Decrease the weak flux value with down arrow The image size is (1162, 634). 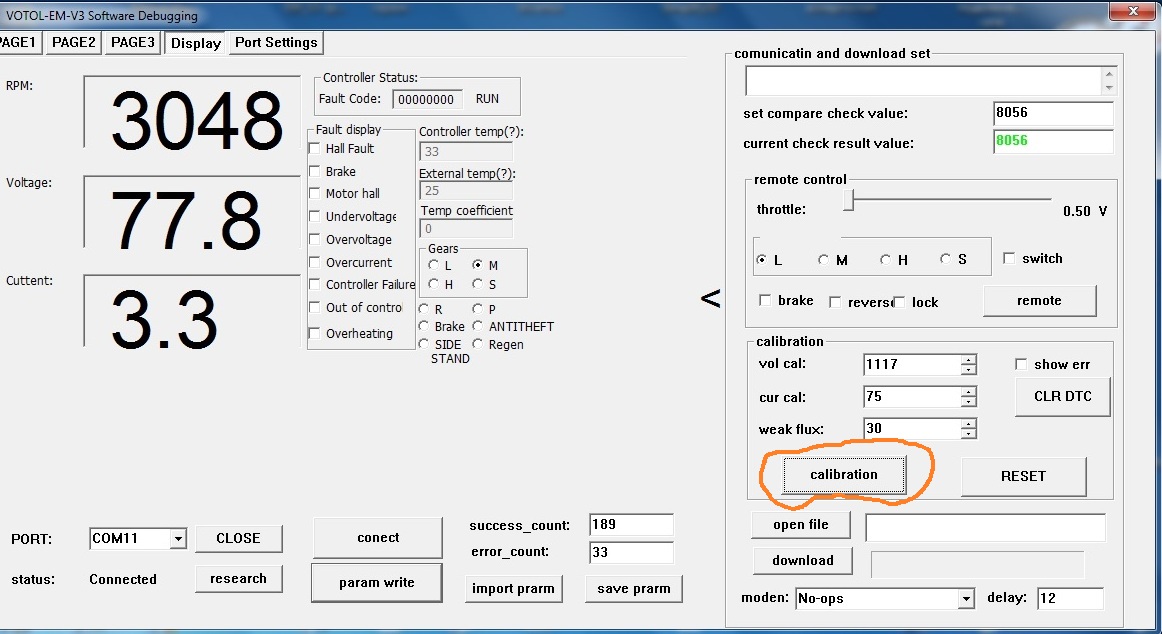coord(968,434)
